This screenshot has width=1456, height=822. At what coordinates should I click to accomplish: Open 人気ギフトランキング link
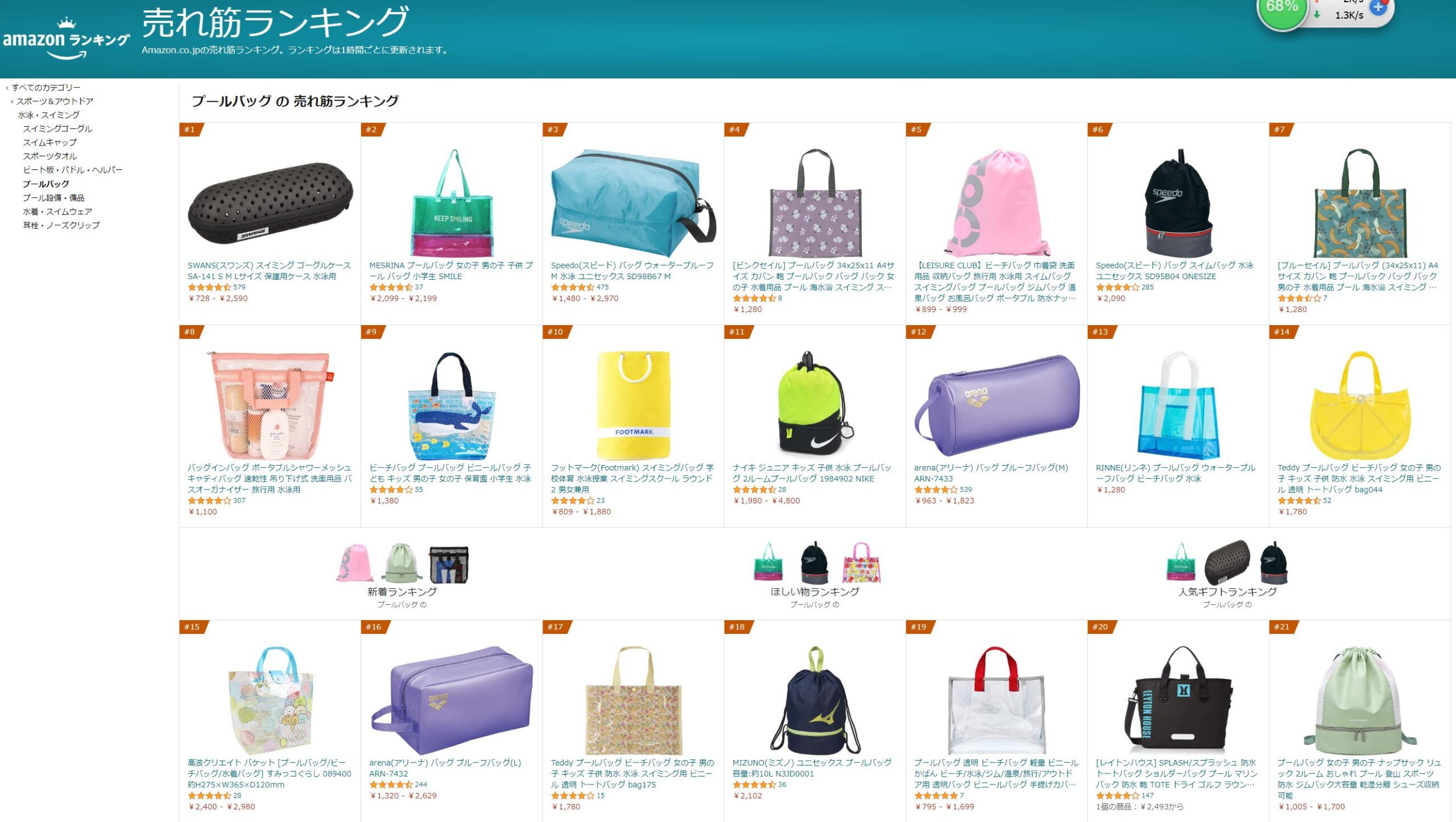(x=1227, y=592)
